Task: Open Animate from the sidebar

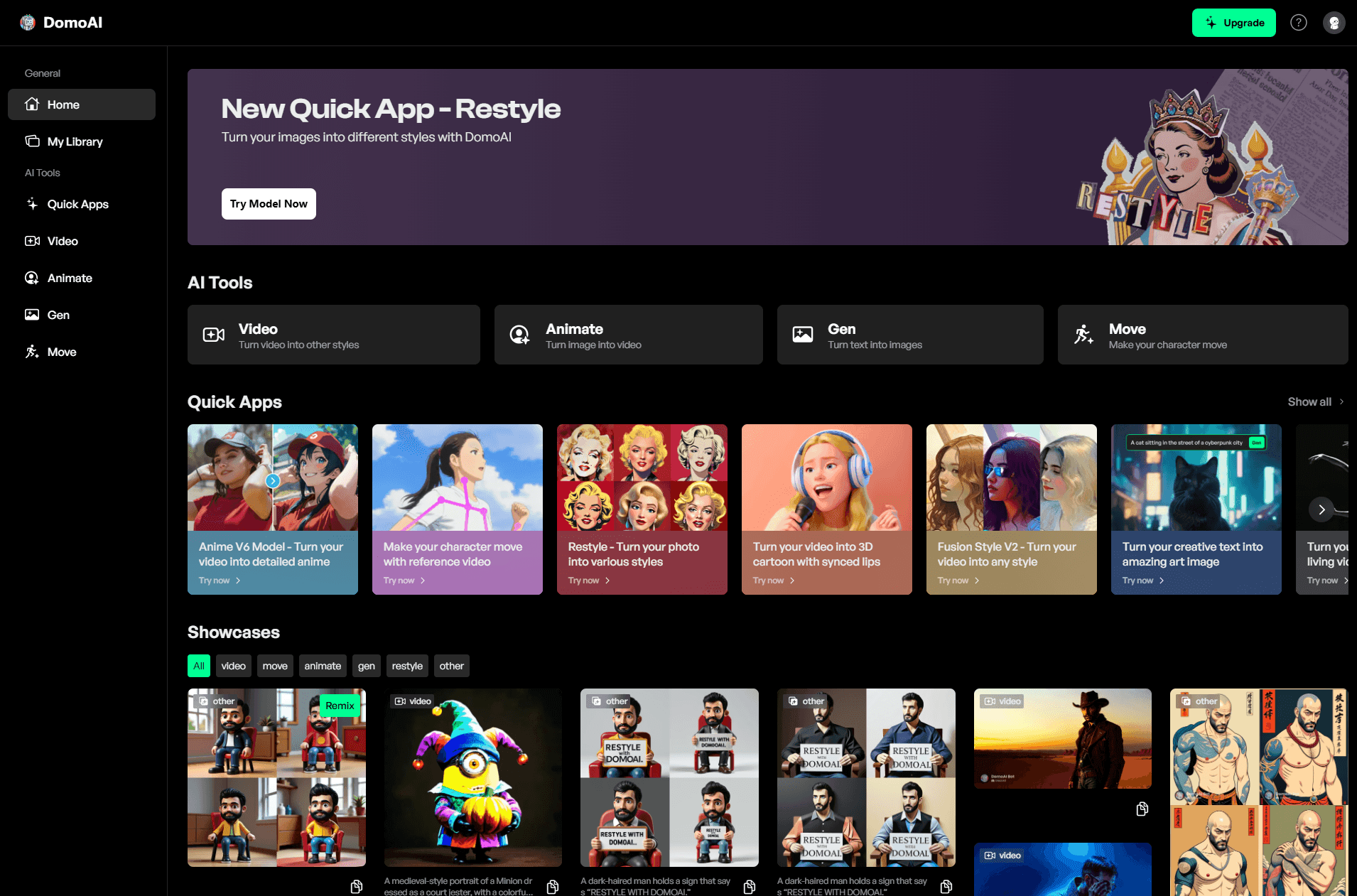Action: 82,278
